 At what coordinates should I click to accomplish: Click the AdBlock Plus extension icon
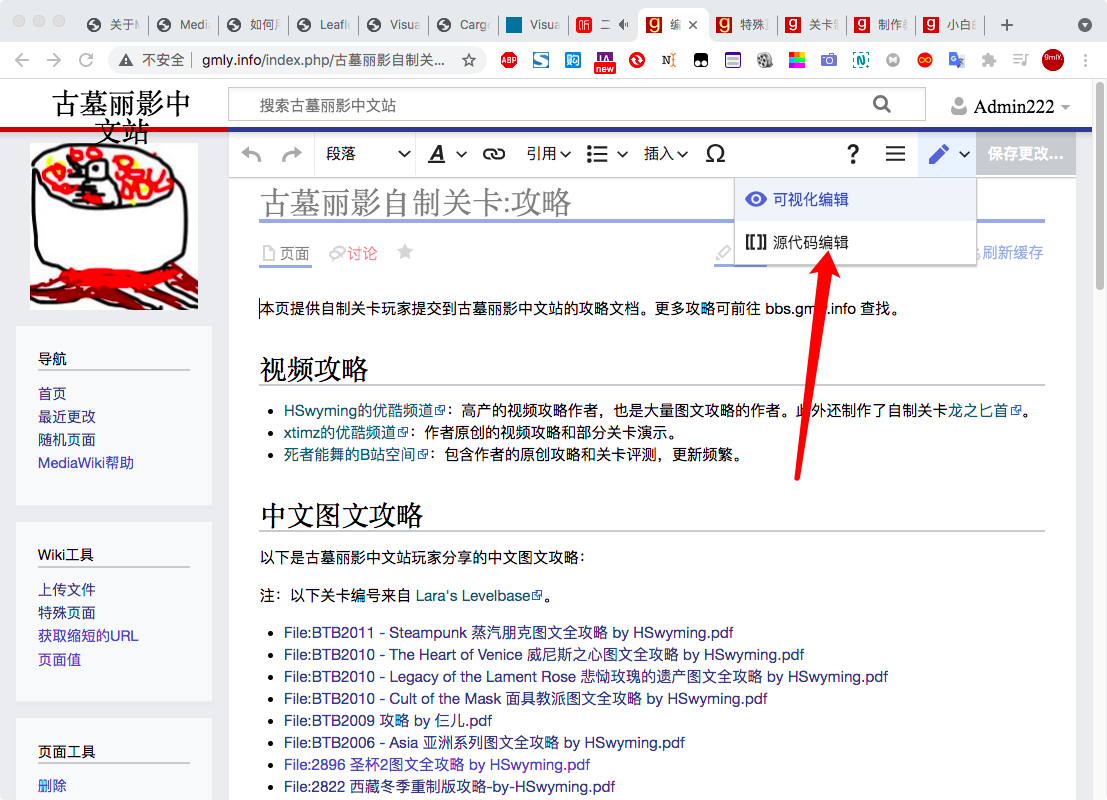pyautogui.click(x=509, y=60)
